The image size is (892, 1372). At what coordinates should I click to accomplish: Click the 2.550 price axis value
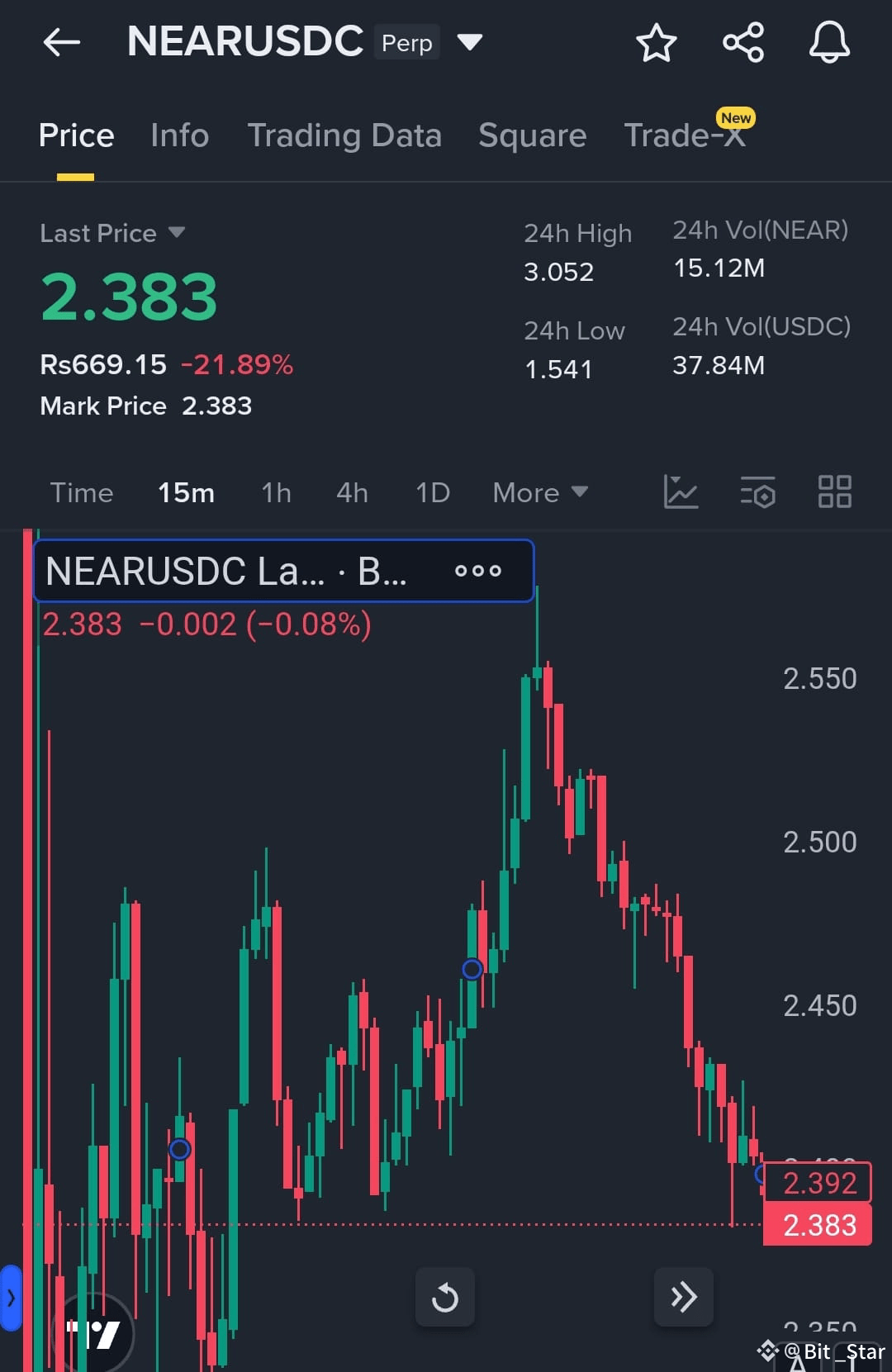(x=820, y=679)
